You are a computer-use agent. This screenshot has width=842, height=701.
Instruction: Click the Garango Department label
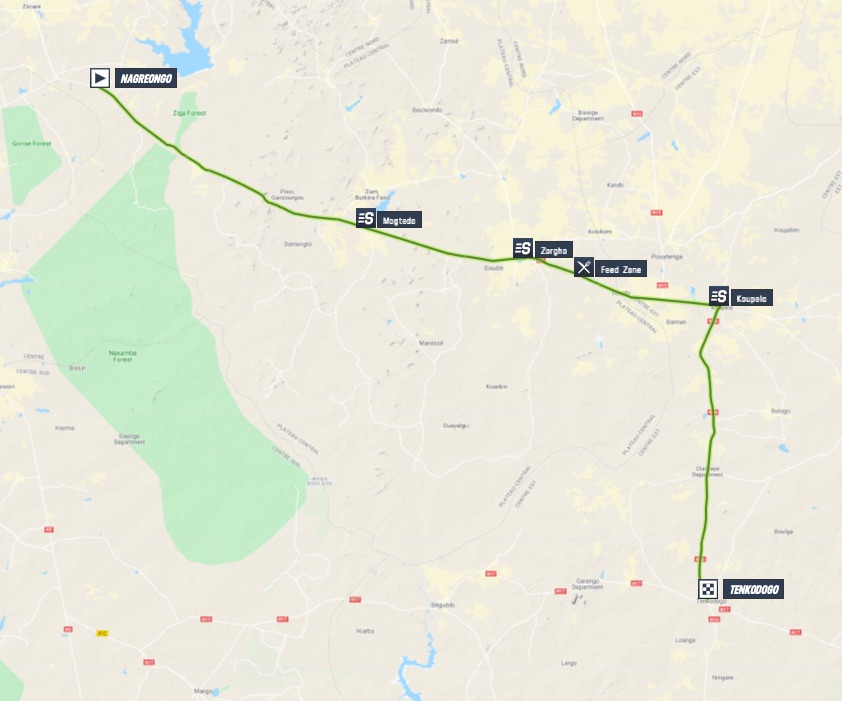pyautogui.click(x=587, y=584)
